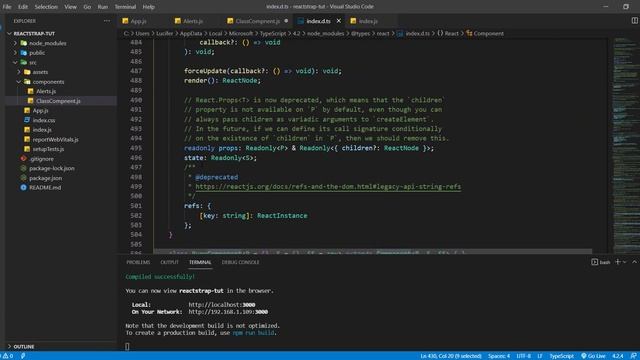
Task: Click the horizontal editor scrollbar
Action: pos(372,251)
